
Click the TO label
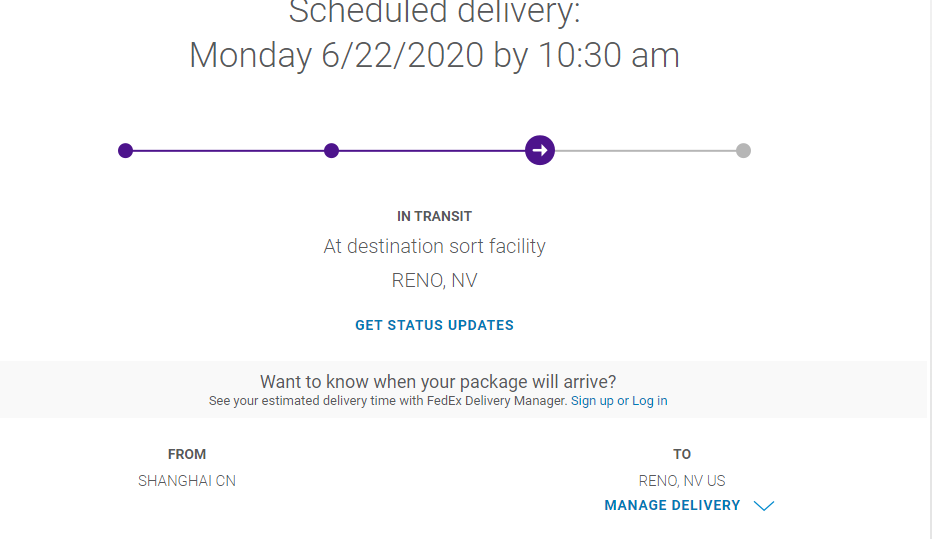[682, 454]
